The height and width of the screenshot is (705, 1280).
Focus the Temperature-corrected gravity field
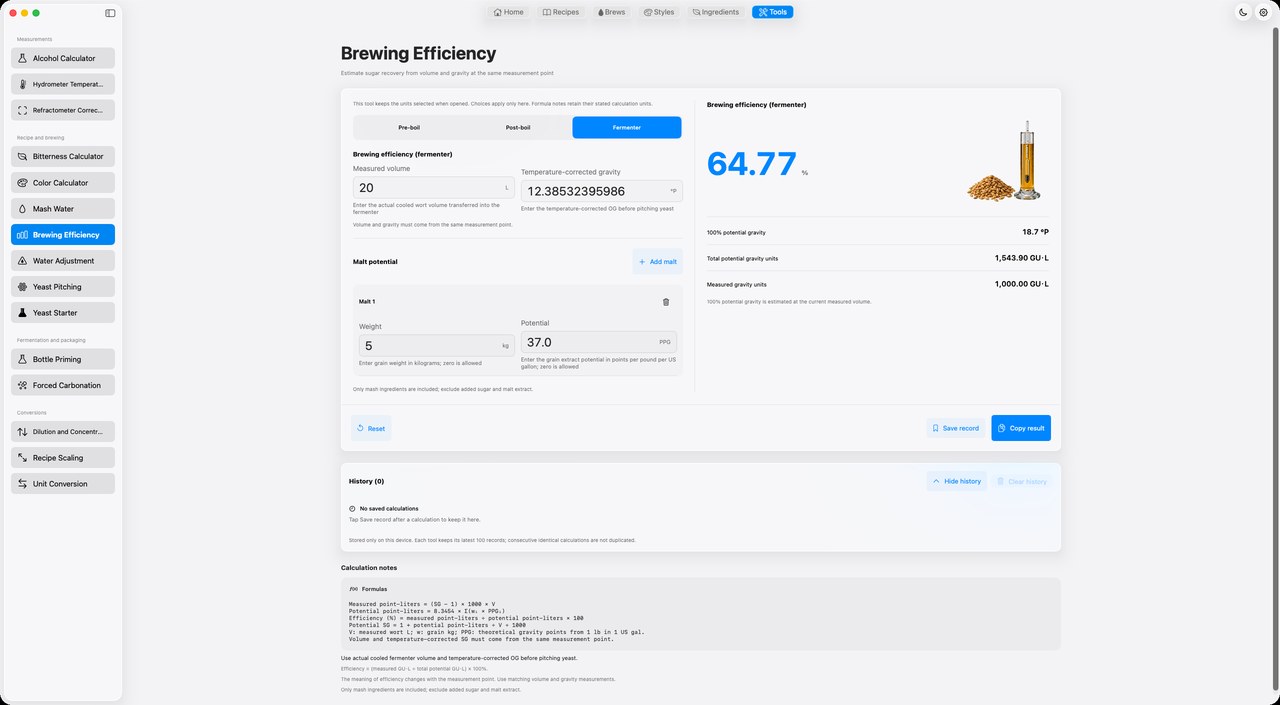point(602,191)
